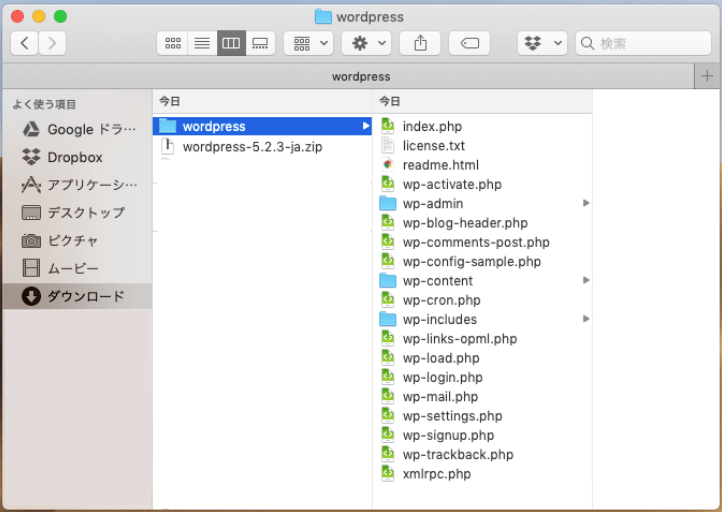Click the index.php file icon
The width and height of the screenshot is (722, 512).
[388, 125]
